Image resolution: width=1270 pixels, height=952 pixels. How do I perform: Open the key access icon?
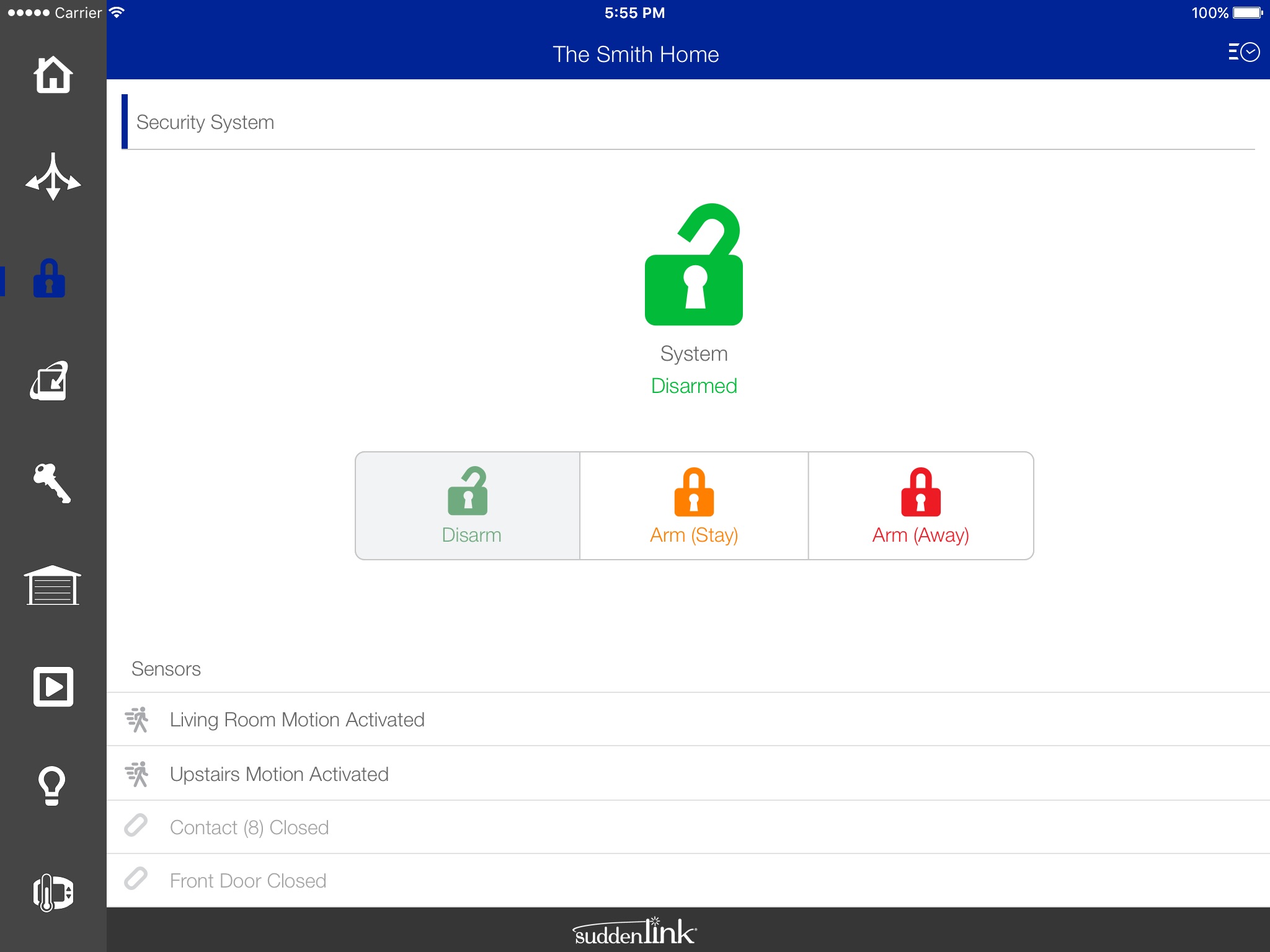[x=52, y=483]
